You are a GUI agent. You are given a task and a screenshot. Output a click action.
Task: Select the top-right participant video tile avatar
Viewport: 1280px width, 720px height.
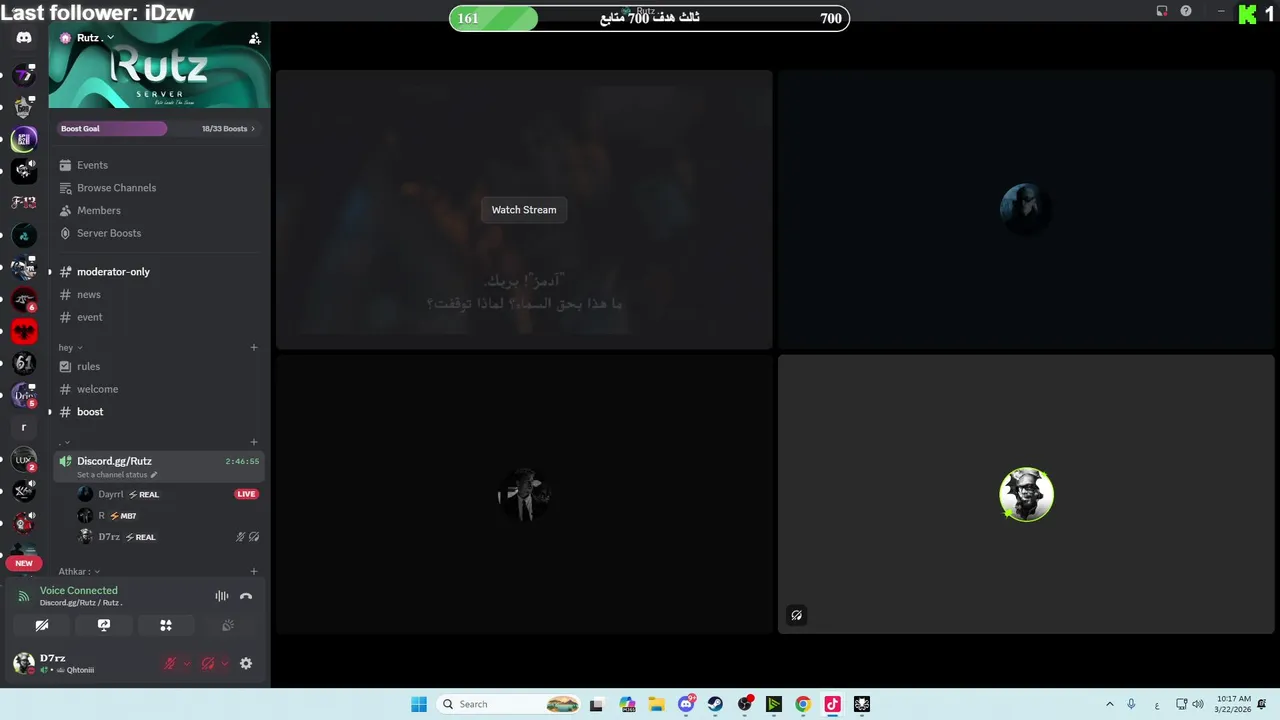1026,209
